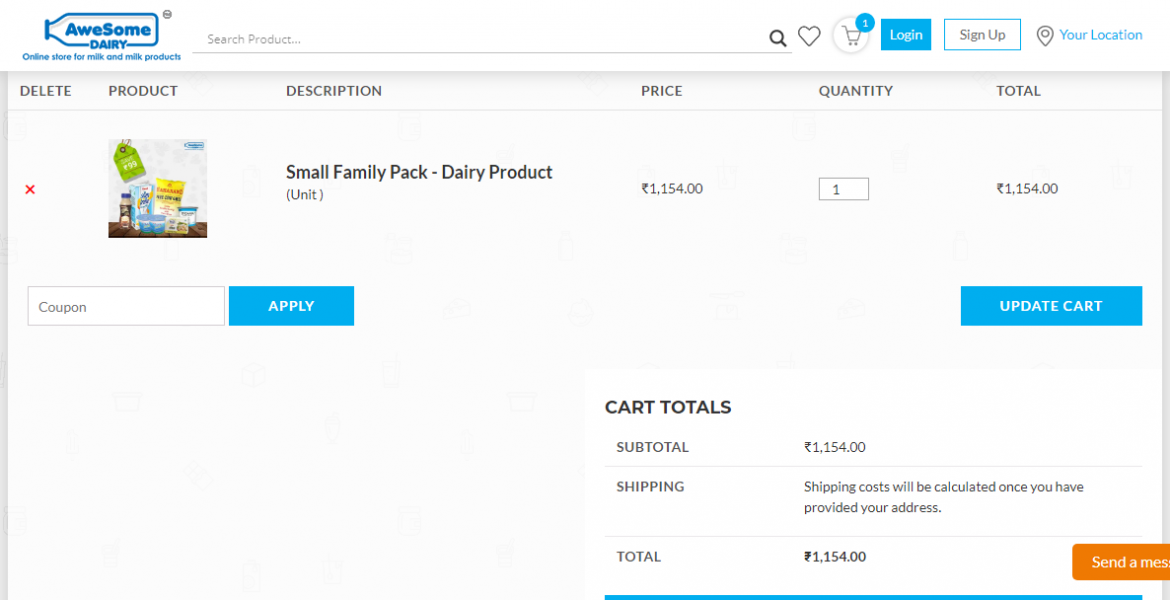This screenshot has height=600, width=1170.
Task: Focus the Search Product field
Action: click(x=480, y=39)
